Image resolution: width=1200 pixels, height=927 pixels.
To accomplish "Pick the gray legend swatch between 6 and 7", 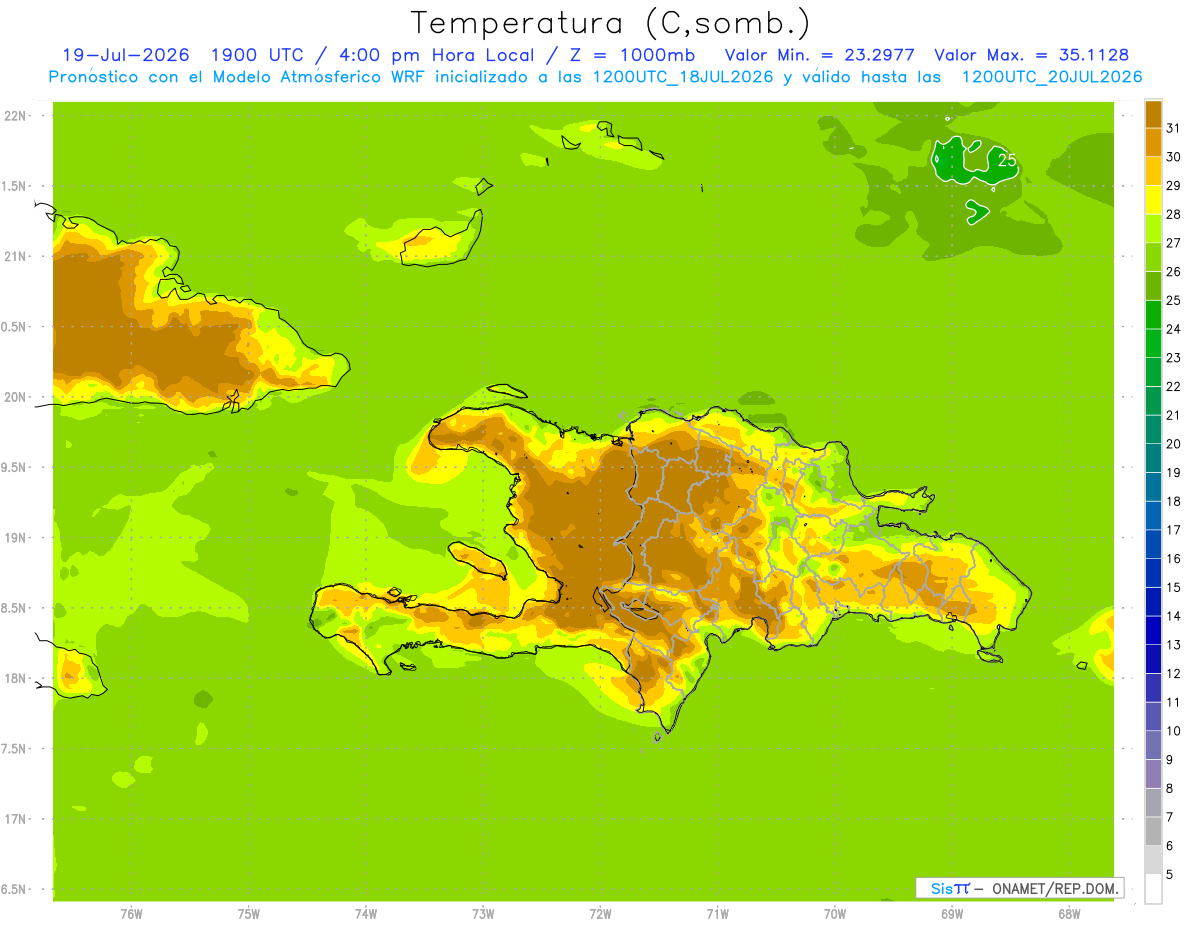I will click(x=1153, y=831).
